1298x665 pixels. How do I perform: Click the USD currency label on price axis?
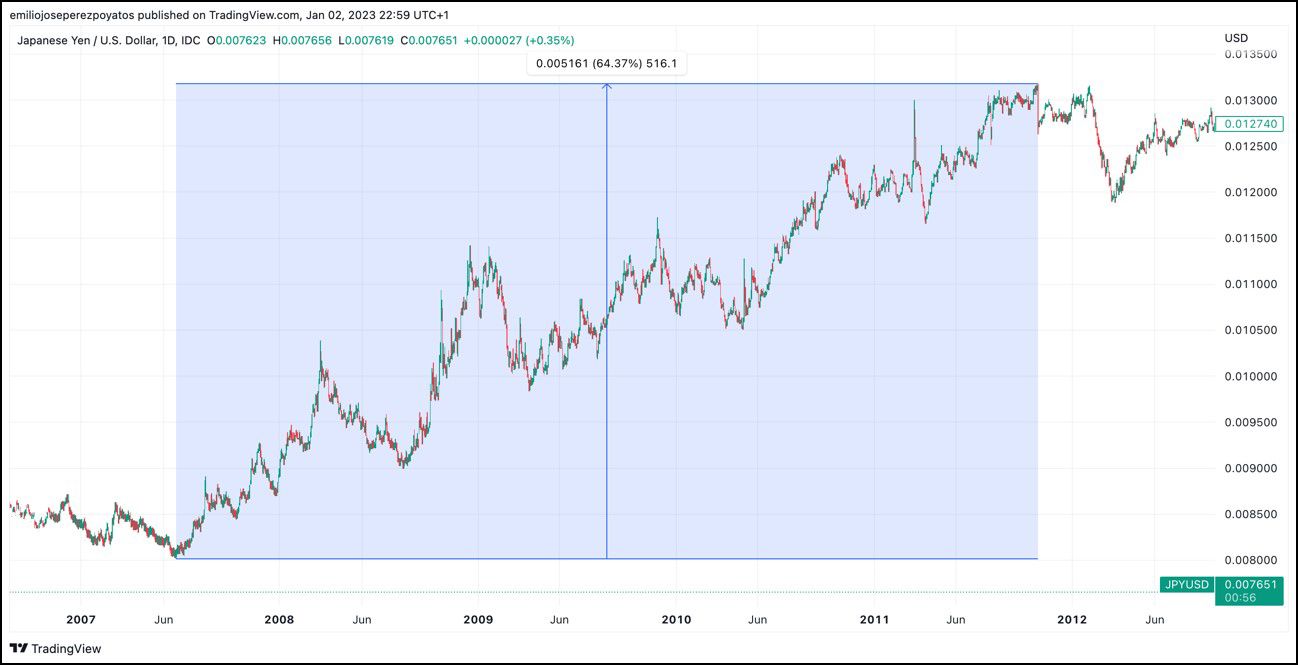[1236, 38]
